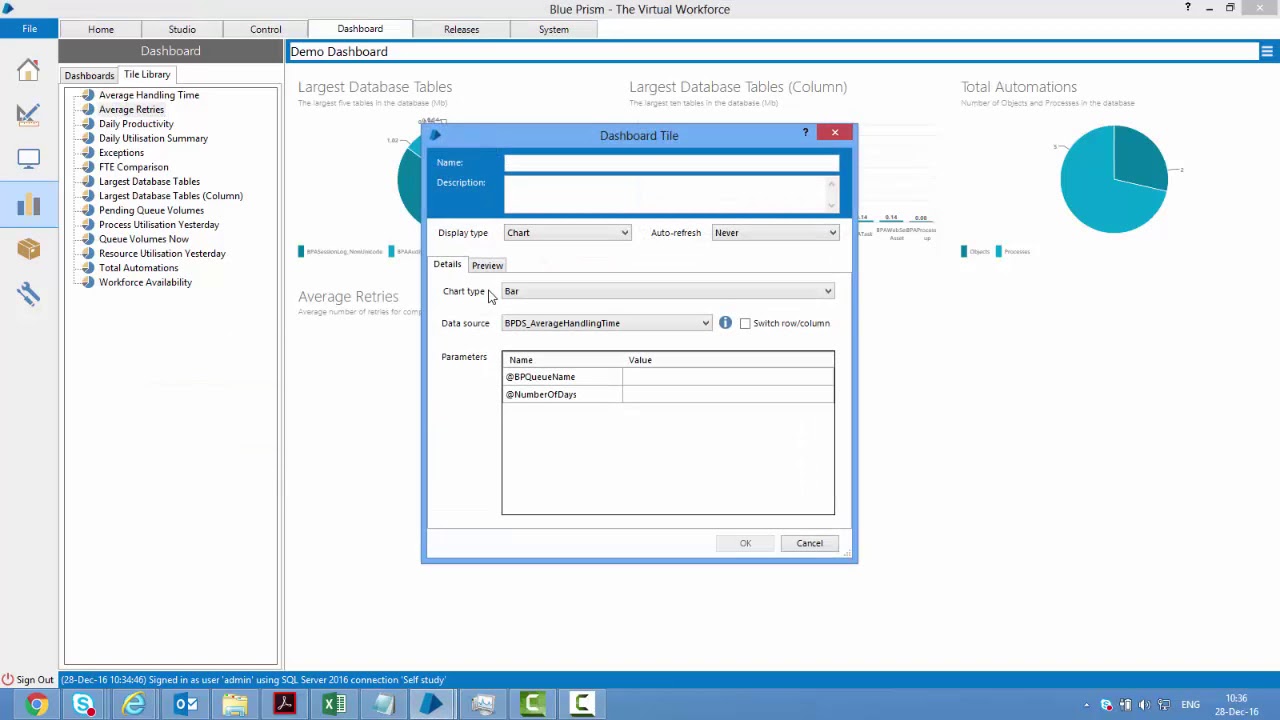1280x720 pixels.
Task: Select Pending Queue Volumes tile
Action: tap(151, 210)
